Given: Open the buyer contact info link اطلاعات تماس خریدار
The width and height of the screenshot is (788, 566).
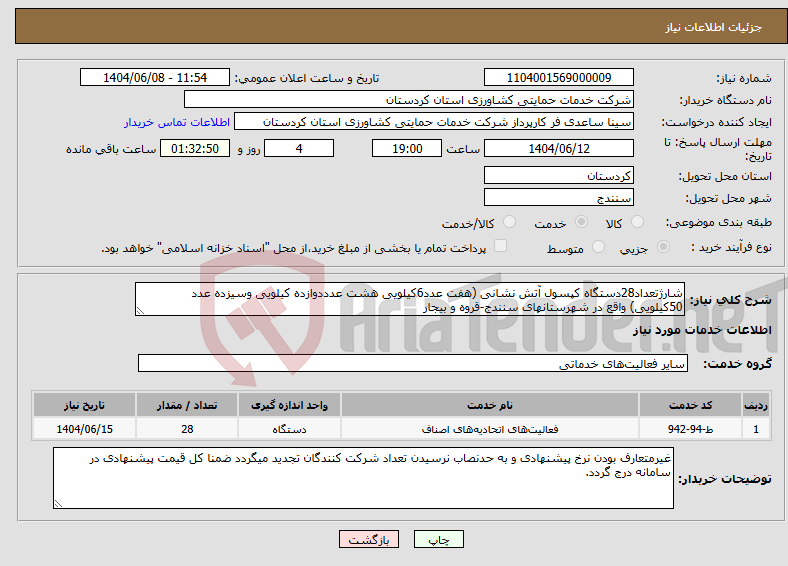Looking at the screenshot, I should click(x=177, y=122).
